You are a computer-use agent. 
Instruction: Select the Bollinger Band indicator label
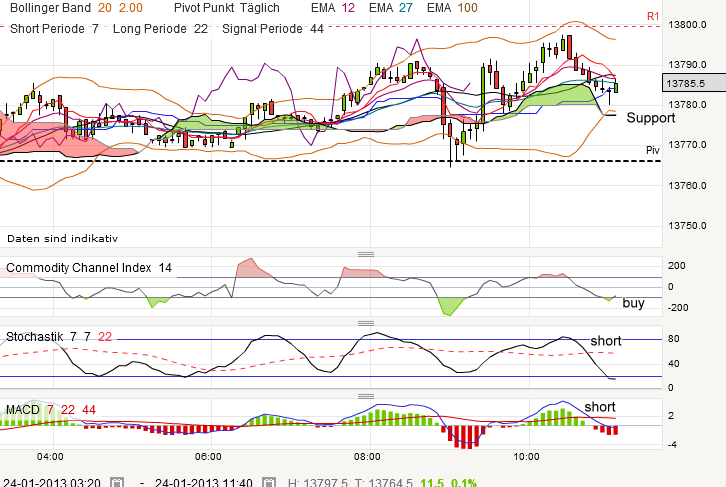[x=50, y=8]
